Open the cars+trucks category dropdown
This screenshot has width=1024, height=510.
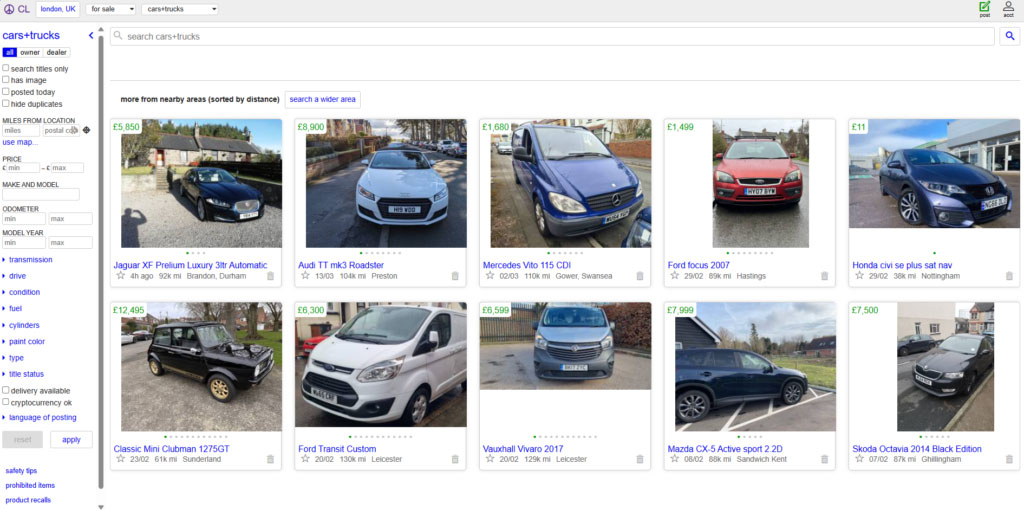[180, 9]
